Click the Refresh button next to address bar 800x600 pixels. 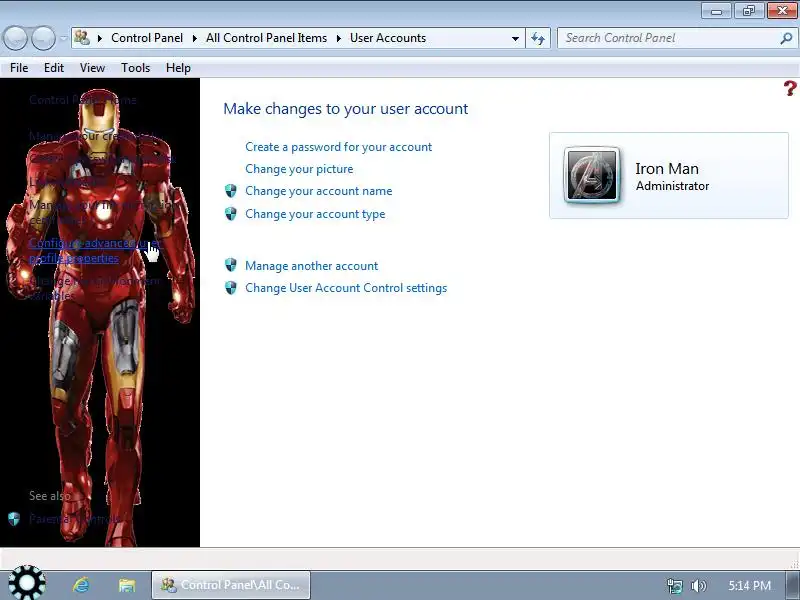[x=538, y=38]
